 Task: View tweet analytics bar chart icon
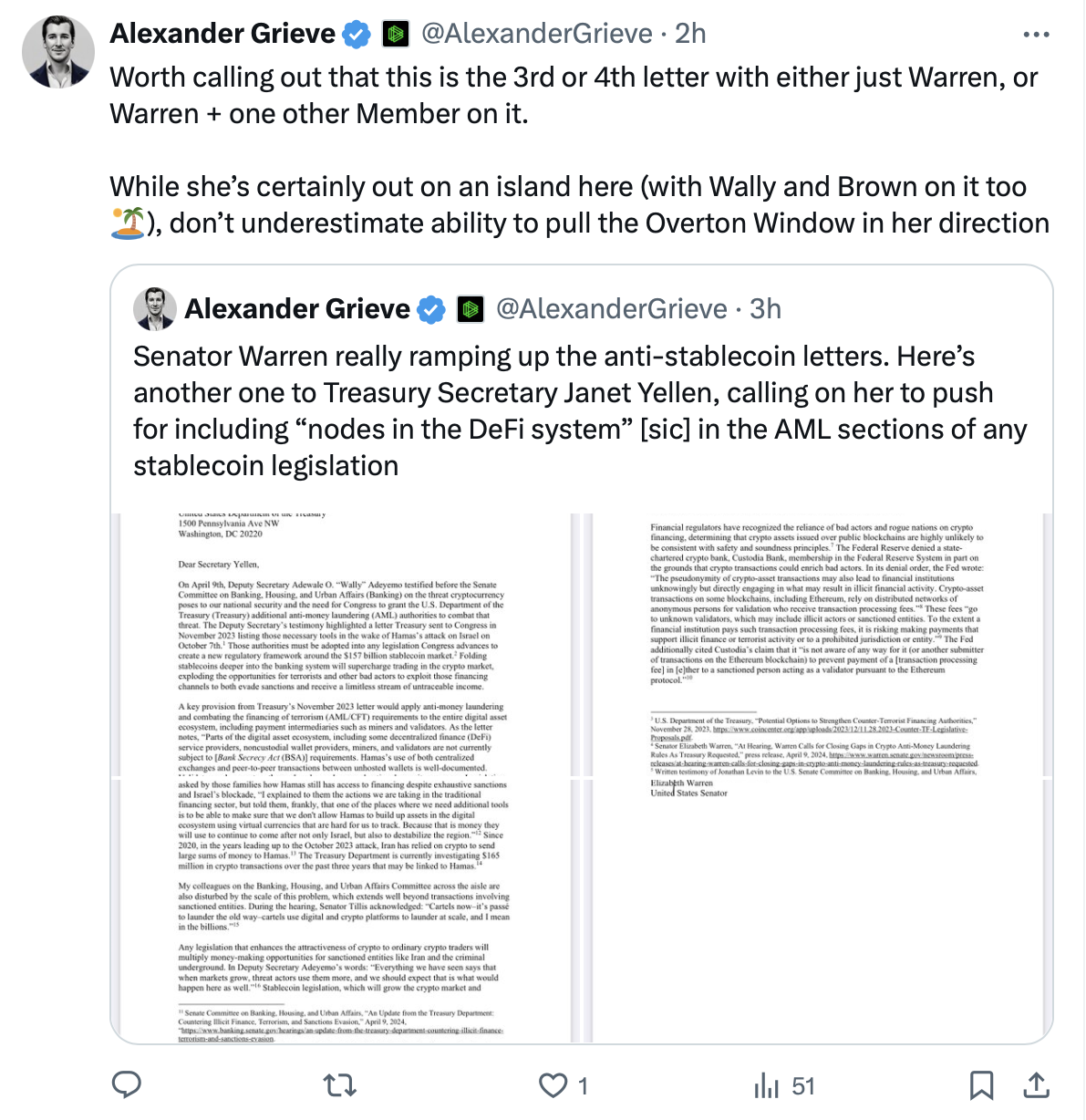(767, 1085)
